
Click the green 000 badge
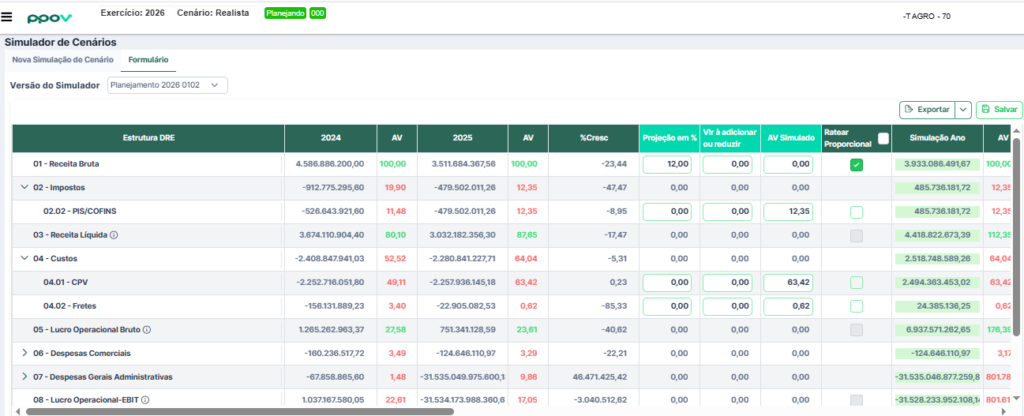click(317, 14)
